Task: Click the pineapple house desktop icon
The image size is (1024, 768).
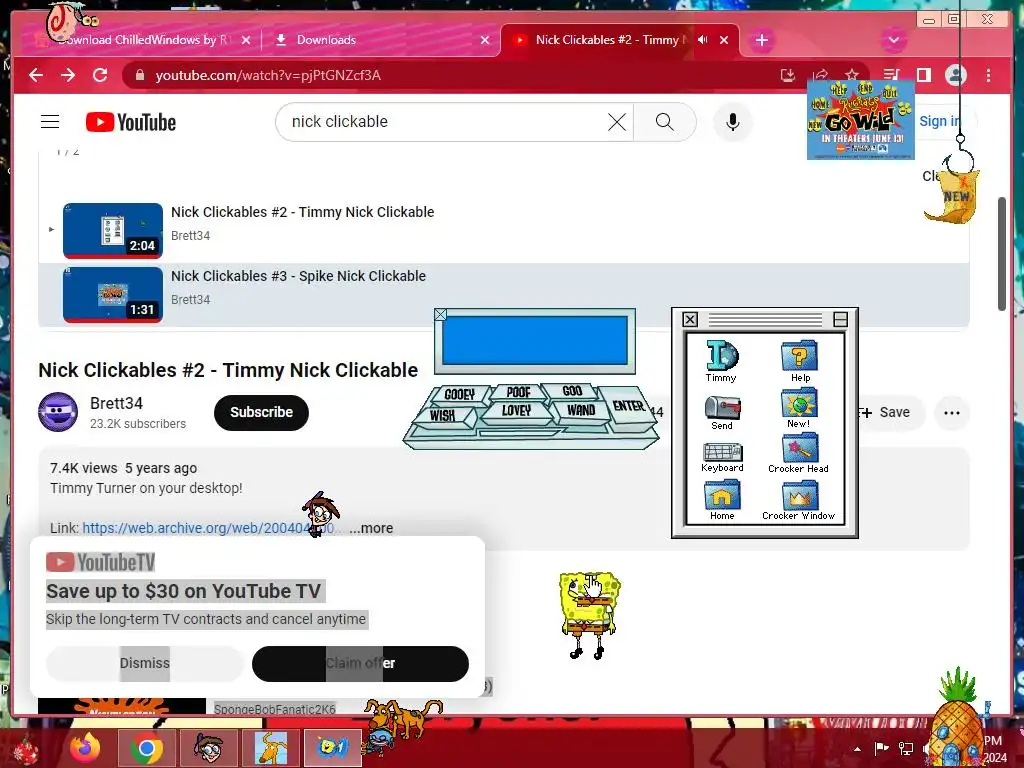Action: 957,717
